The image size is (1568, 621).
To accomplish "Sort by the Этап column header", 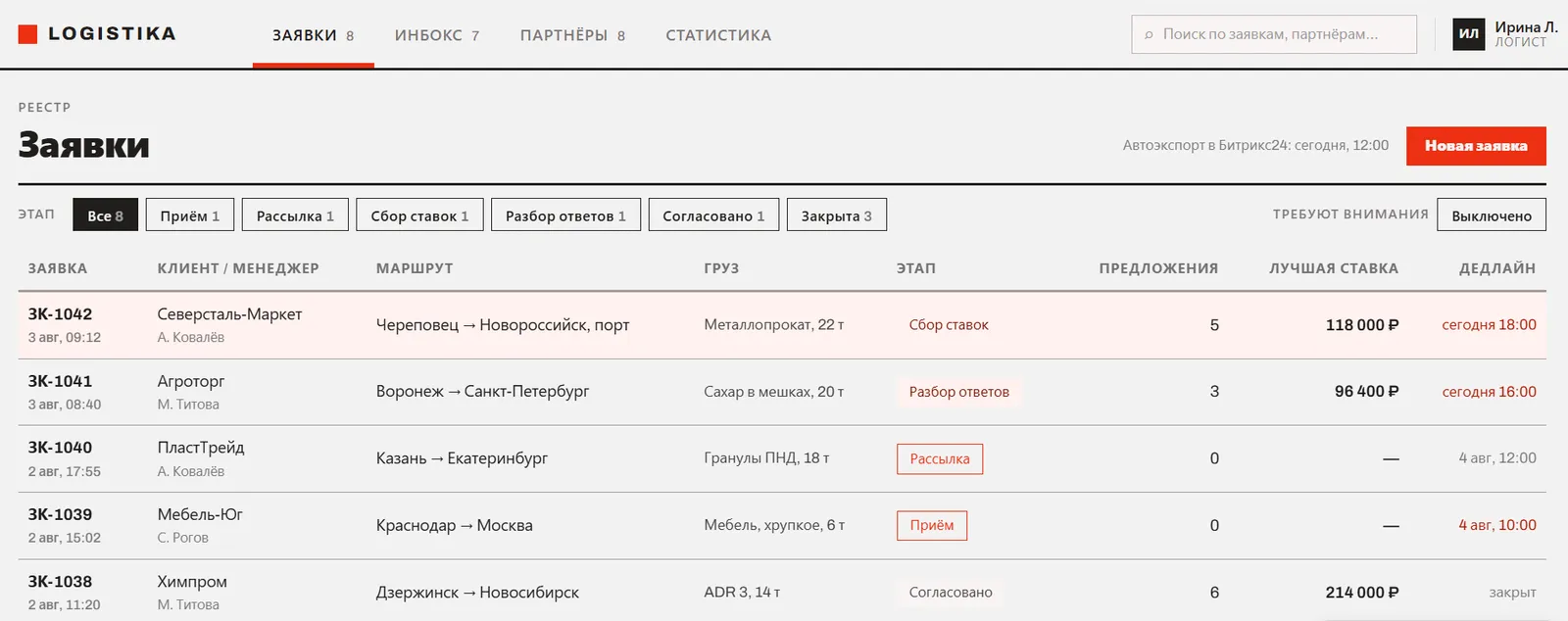I will 916,268.
